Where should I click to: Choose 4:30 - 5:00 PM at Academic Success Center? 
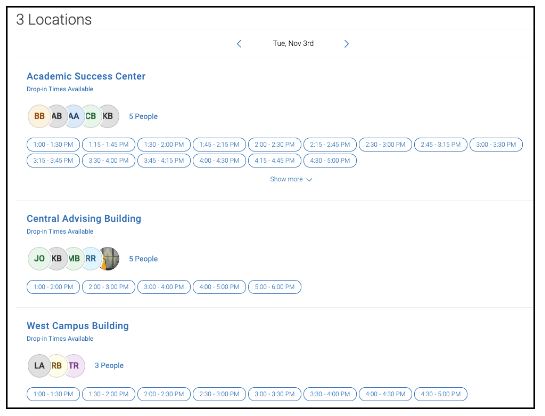[x=330, y=161]
